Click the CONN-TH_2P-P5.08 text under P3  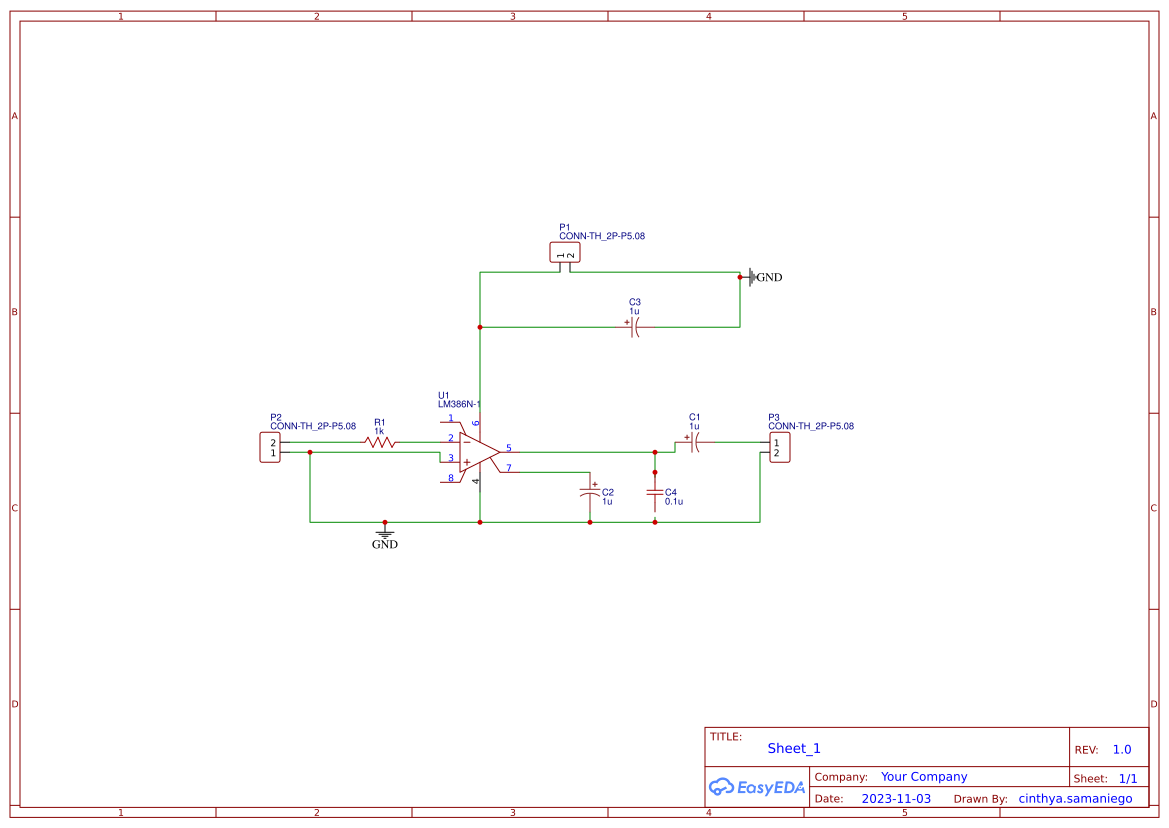click(x=811, y=426)
